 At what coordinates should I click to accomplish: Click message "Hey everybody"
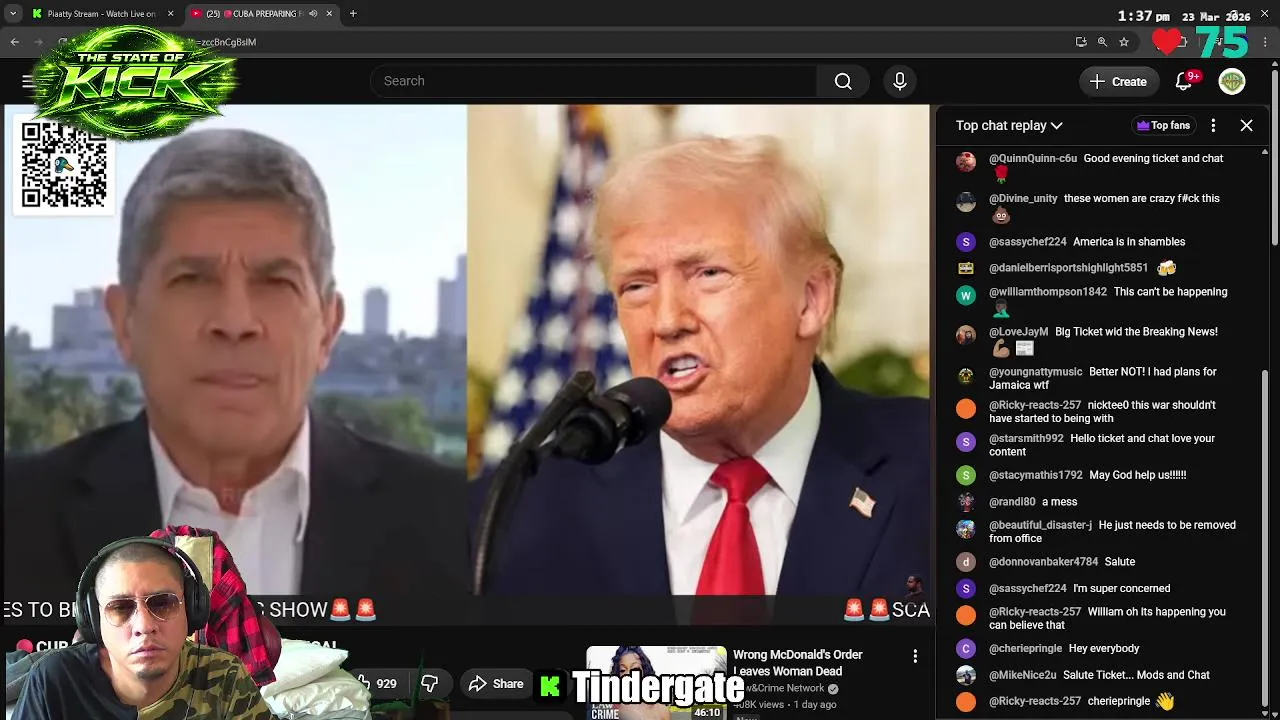[x=1104, y=648]
